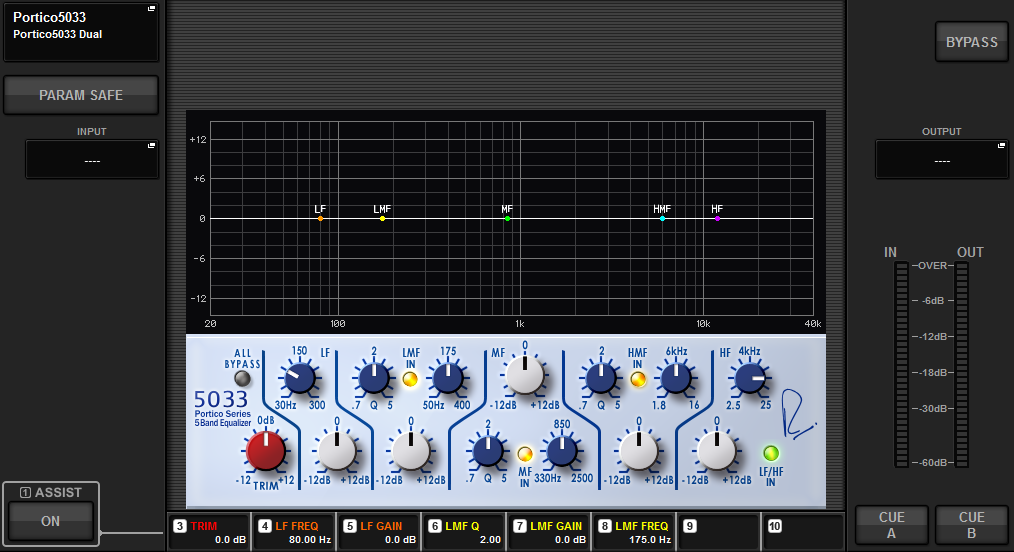Toggle the MF IN orange switch
The image size is (1014, 552).
[x=525, y=454]
